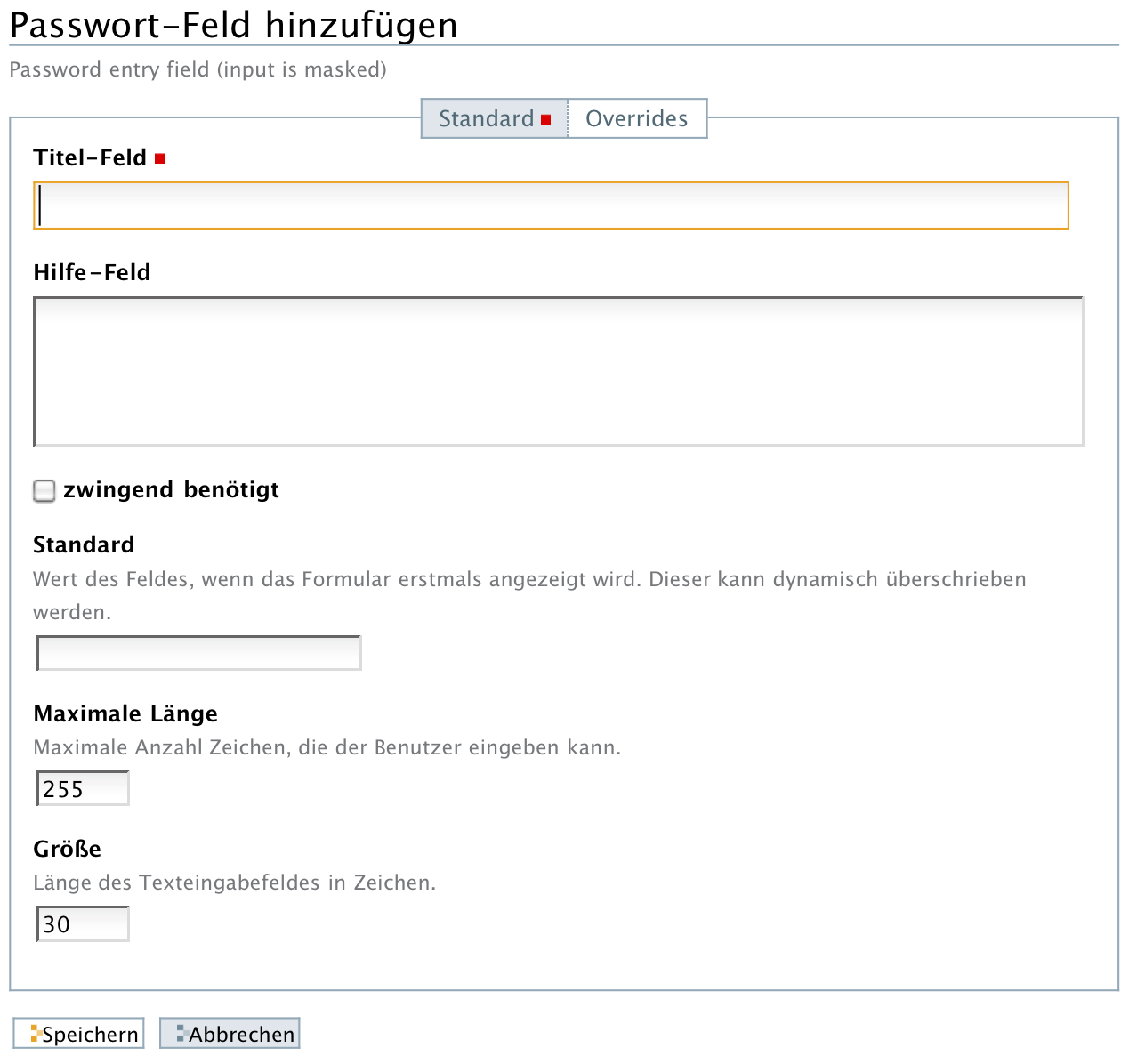The height and width of the screenshot is (1064, 1129).
Task: Click the 'Länge des Texteingabefeldes in Zeichen.' help text
Action: tap(235, 883)
